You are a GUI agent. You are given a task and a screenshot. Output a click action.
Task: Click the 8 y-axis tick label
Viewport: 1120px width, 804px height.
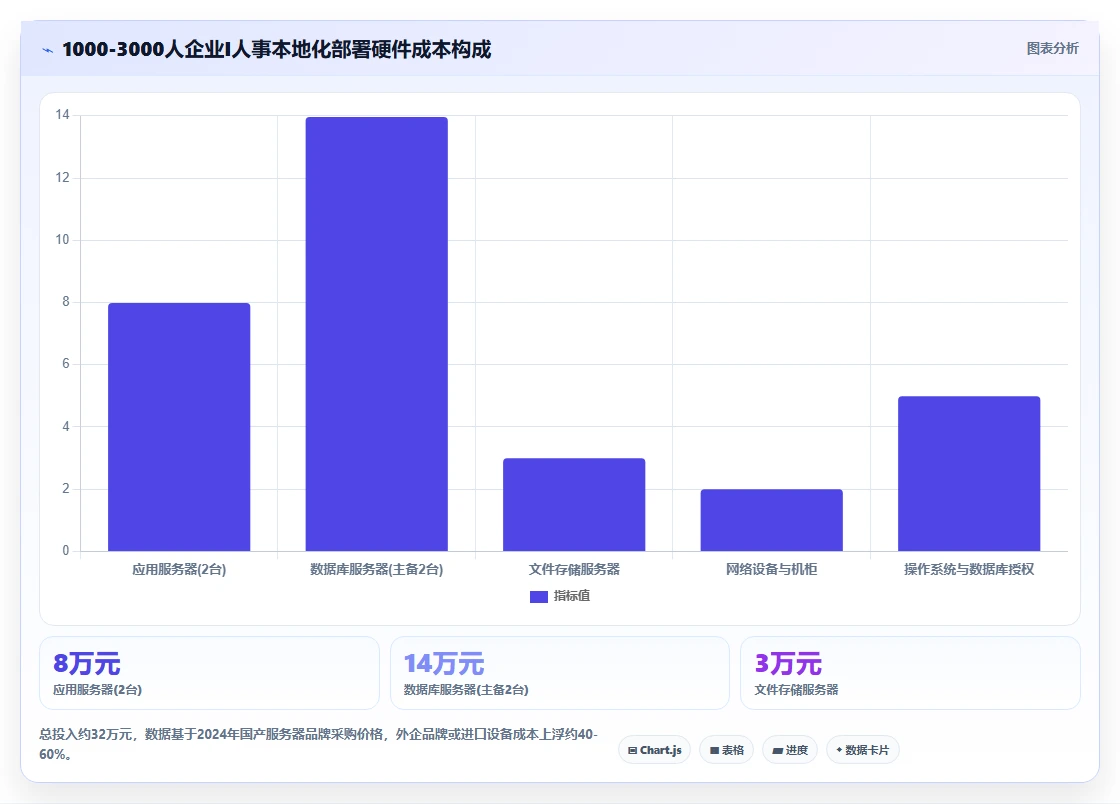point(66,302)
